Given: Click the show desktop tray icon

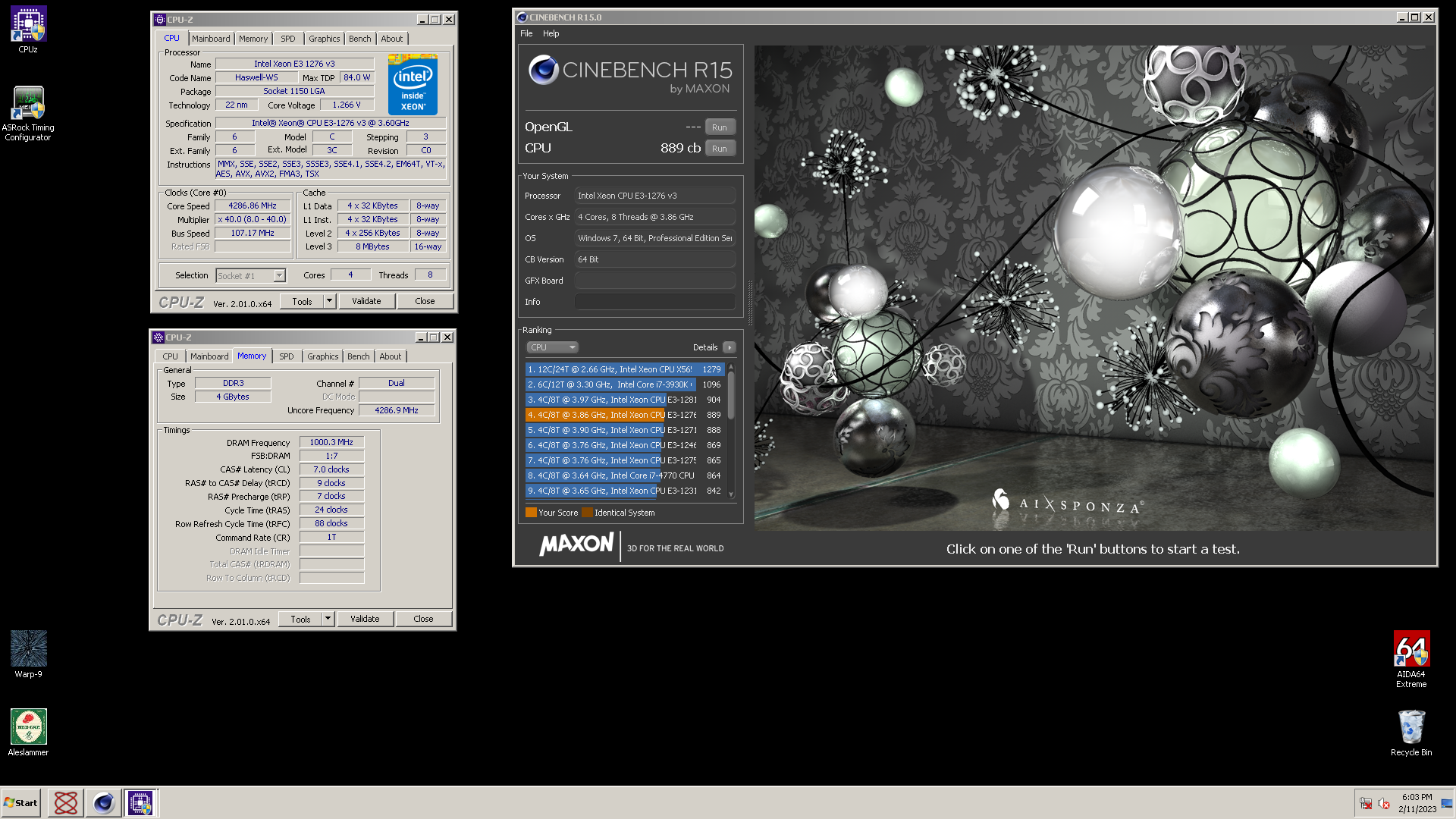Looking at the screenshot, I should pyautogui.click(x=1447, y=803).
